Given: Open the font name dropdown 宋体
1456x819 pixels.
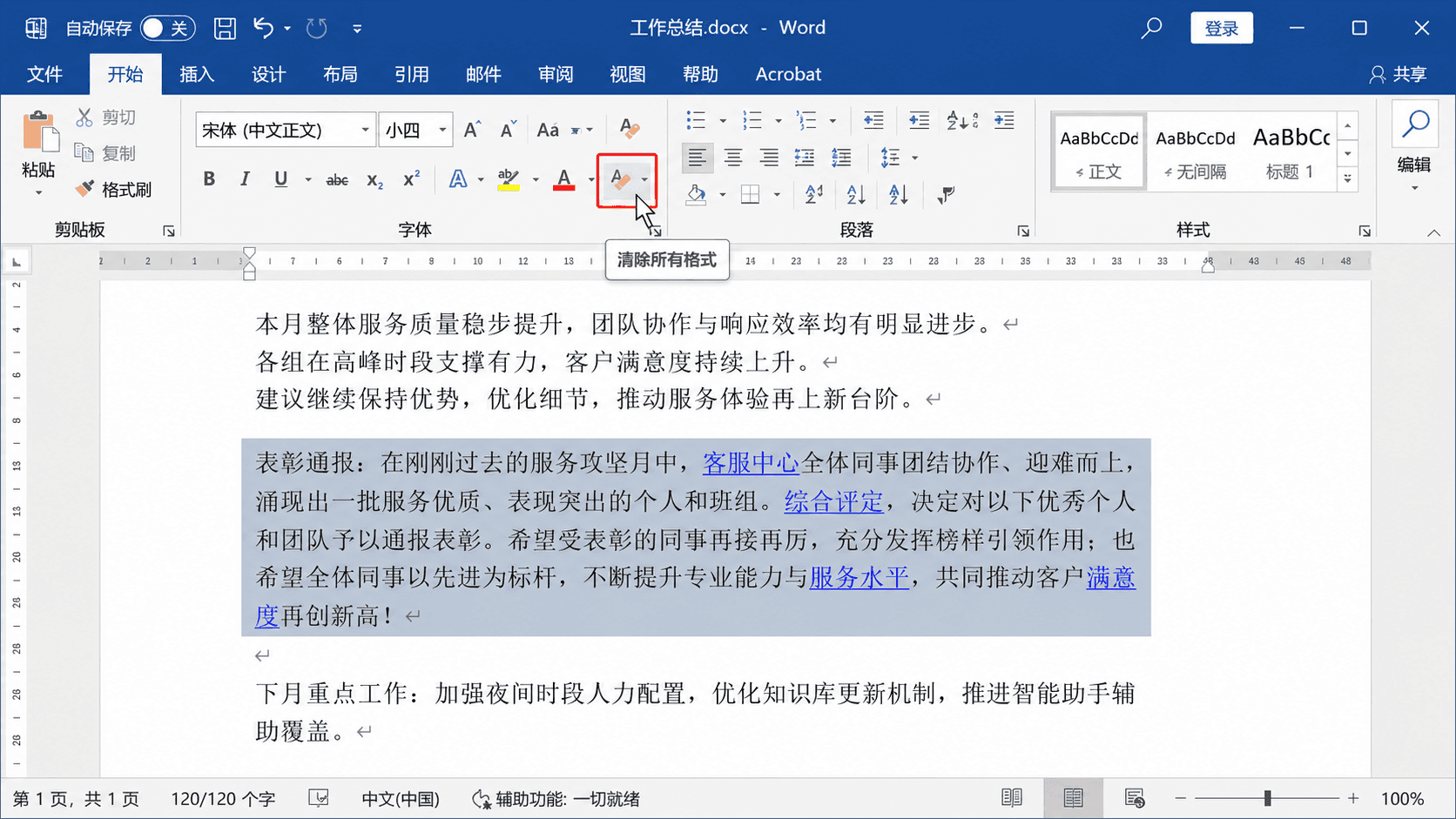Looking at the screenshot, I should coord(366,131).
